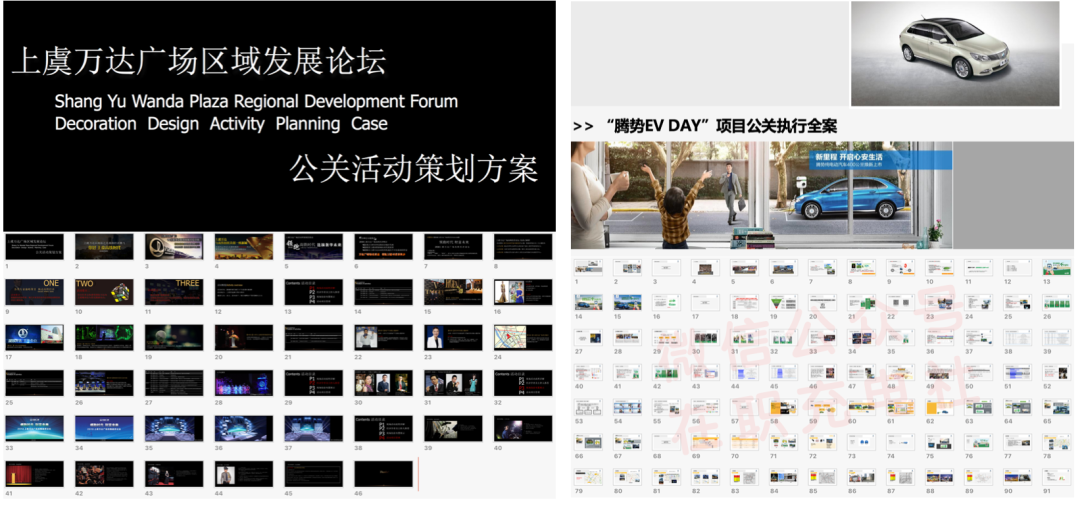Open EV DAY deck slide 47

click(862, 372)
